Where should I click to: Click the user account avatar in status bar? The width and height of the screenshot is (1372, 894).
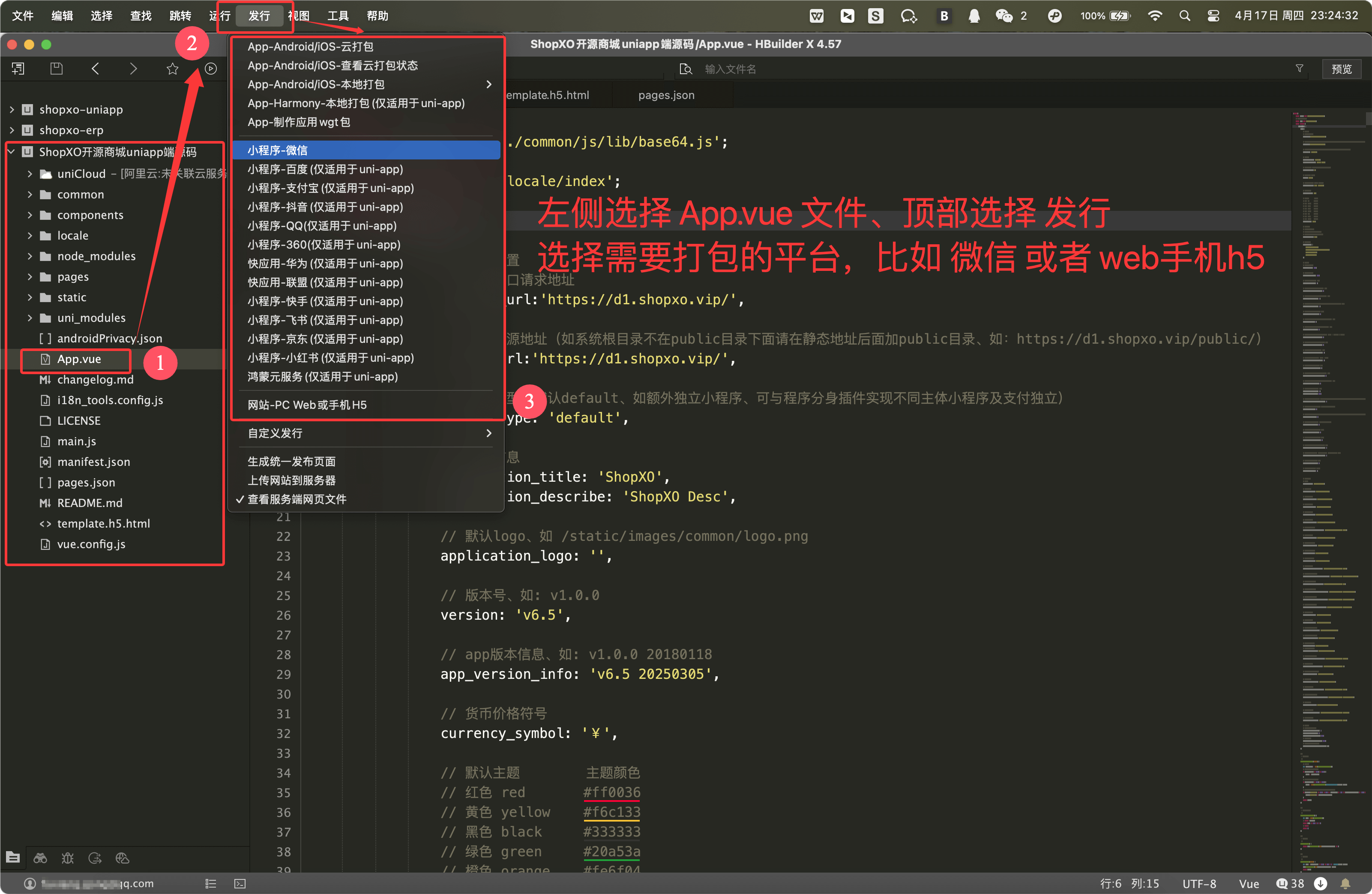[30, 883]
